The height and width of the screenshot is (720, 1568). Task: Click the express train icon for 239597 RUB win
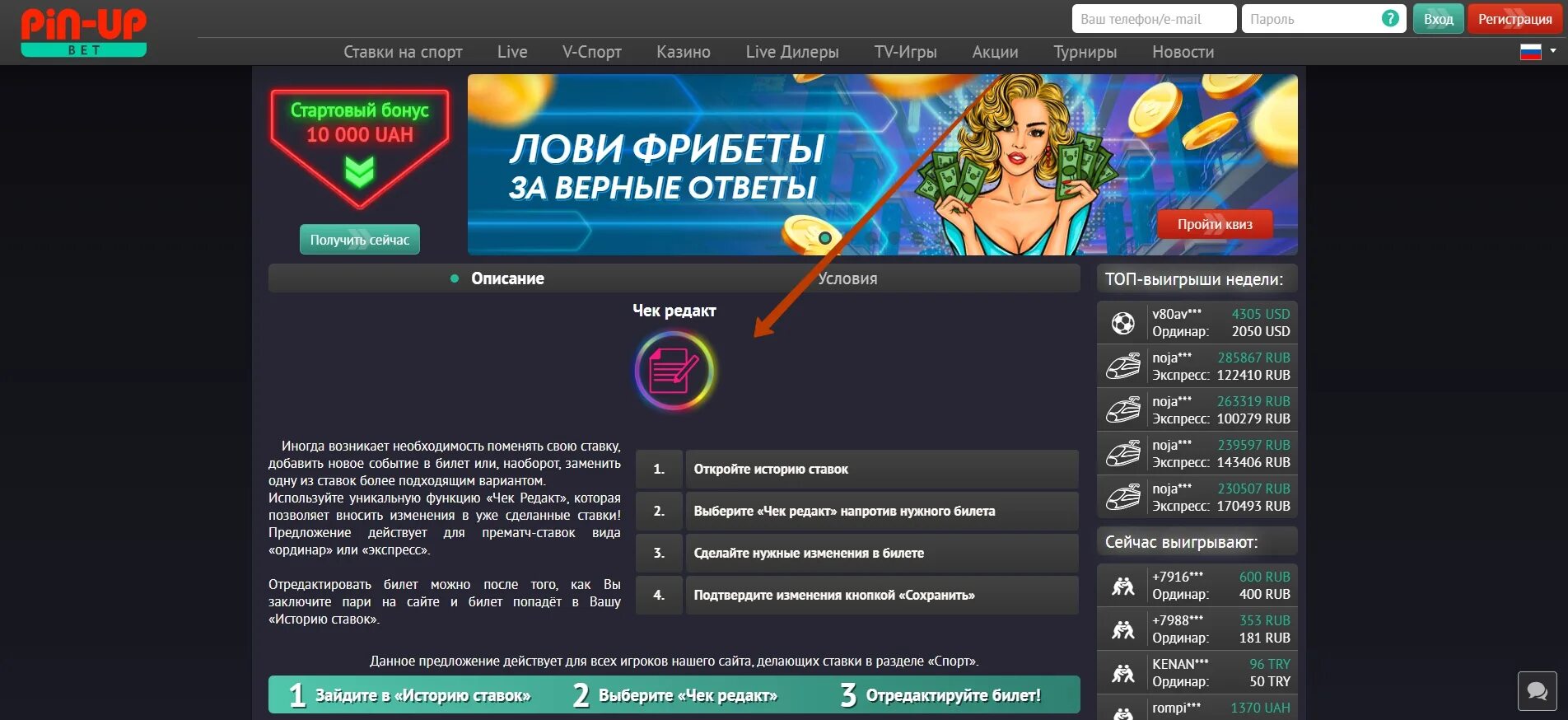tap(1122, 453)
